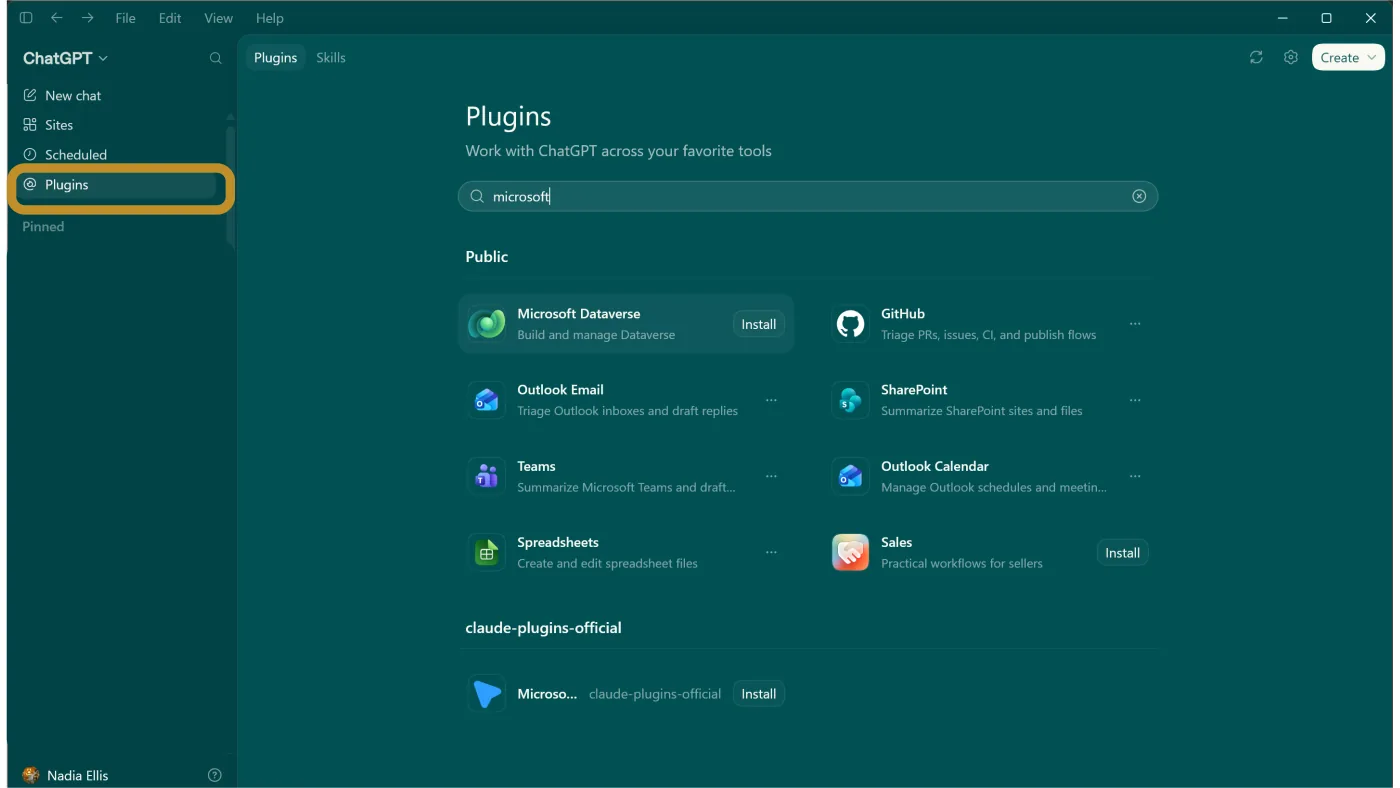The image size is (1400, 788).
Task: Switch to the Plugins tab
Action: tap(275, 58)
